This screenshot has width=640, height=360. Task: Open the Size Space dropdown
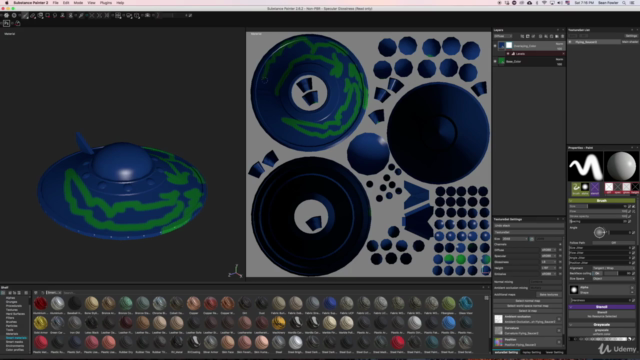tap(613, 278)
